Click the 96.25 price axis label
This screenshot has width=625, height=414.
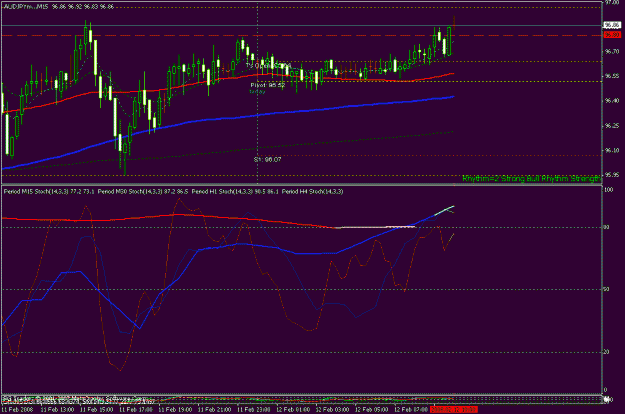tap(612, 126)
